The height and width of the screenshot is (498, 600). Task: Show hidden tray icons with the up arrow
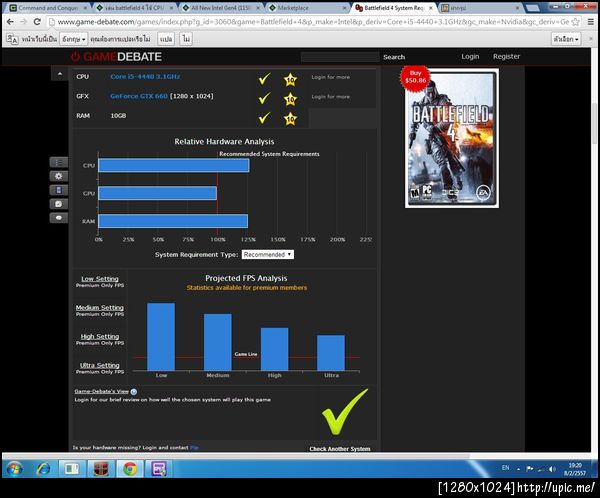click(x=518, y=469)
